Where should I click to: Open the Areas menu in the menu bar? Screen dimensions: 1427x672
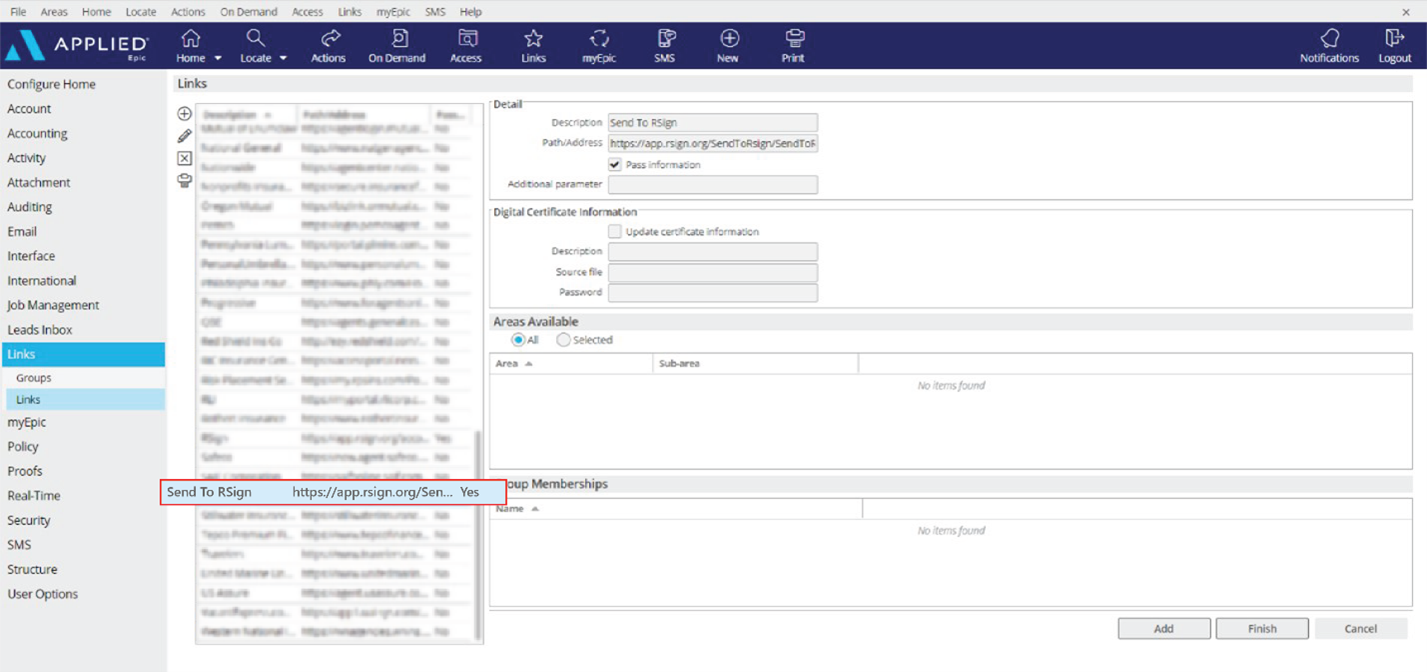pyautogui.click(x=54, y=11)
